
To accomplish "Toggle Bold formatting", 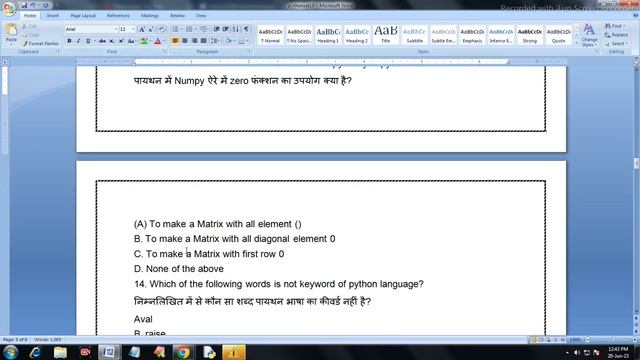I will point(69,41).
